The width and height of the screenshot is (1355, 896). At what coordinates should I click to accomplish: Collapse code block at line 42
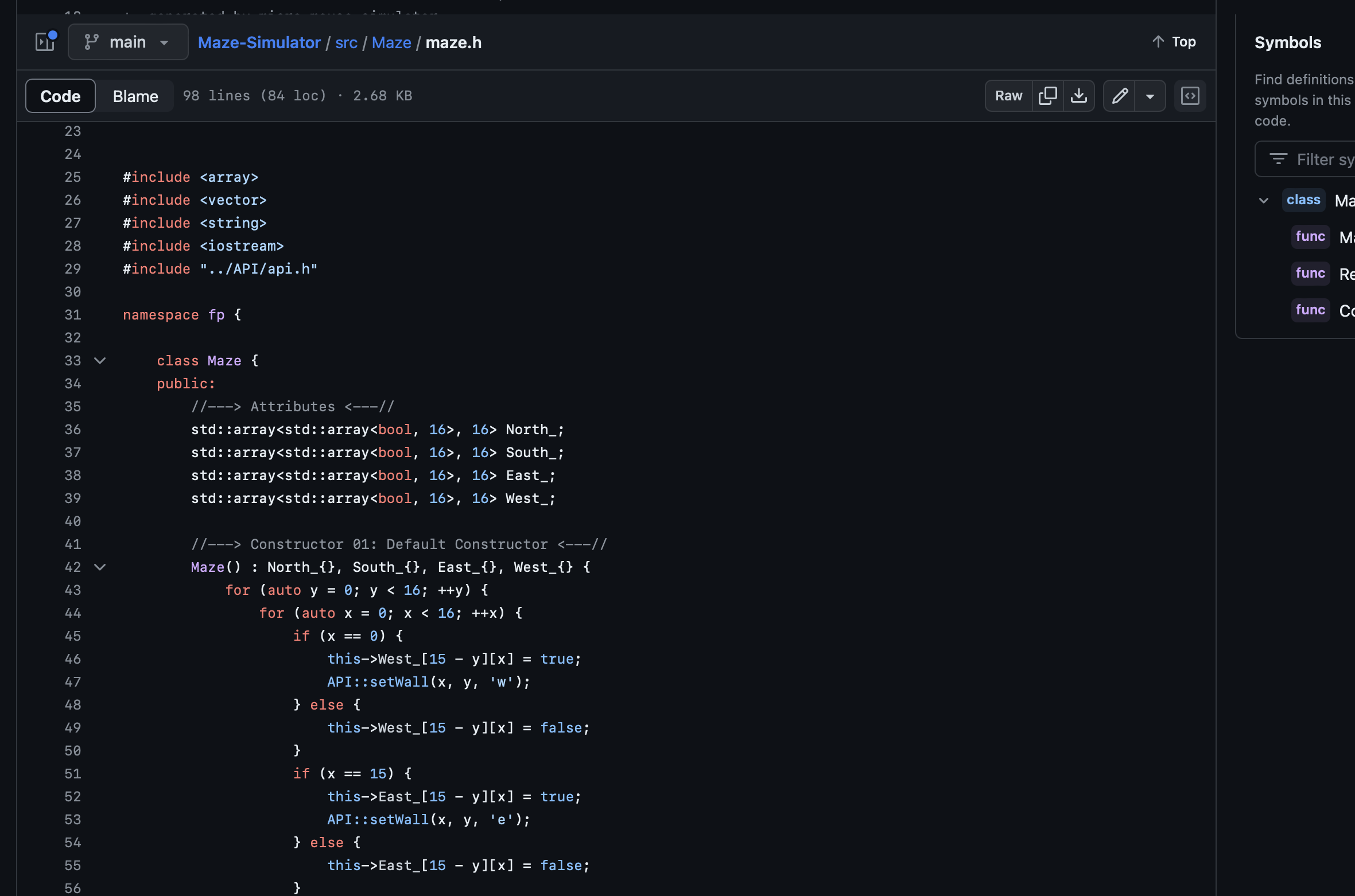[100, 567]
